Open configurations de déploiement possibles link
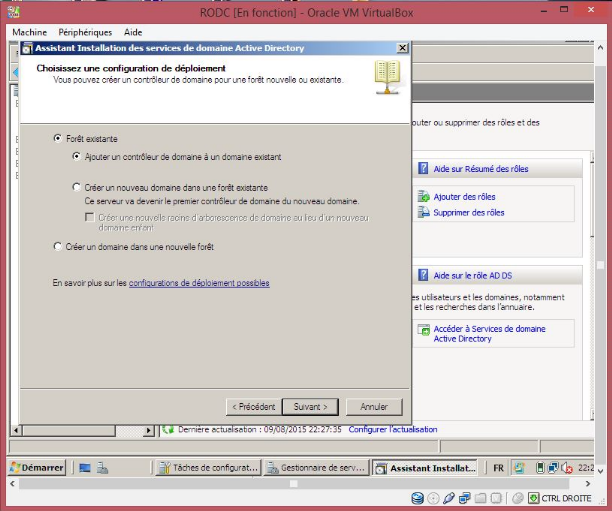 199,283
